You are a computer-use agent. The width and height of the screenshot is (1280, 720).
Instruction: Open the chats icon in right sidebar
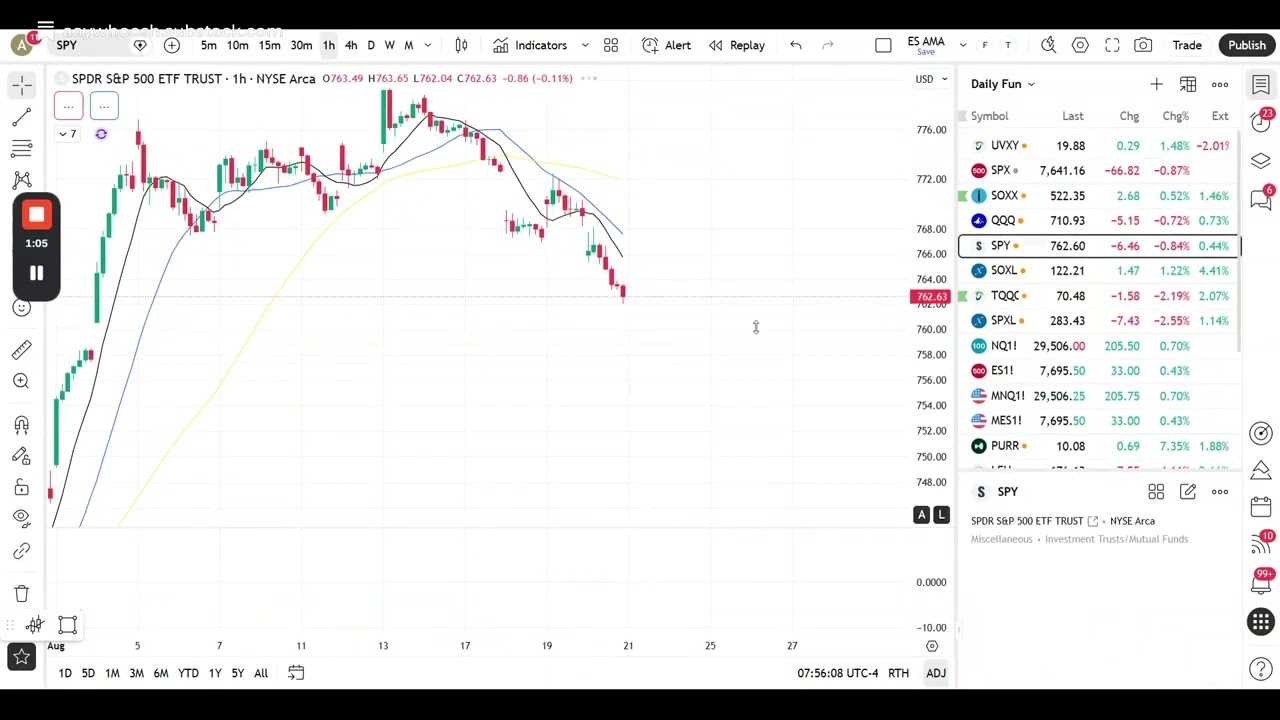tap(1261, 198)
